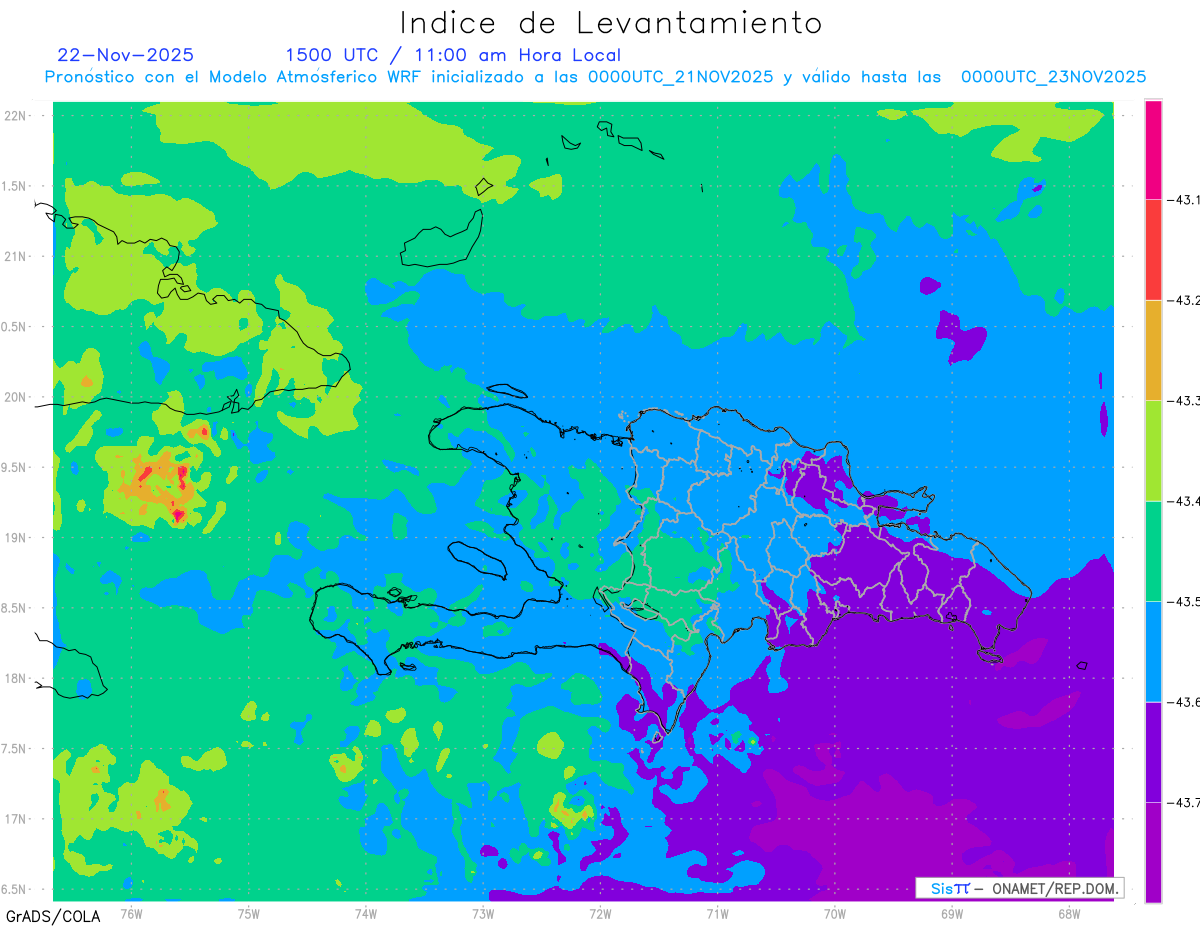This screenshot has height=927, width=1200.
Task: Click the latitude label '18N'
Action: coord(15,678)
